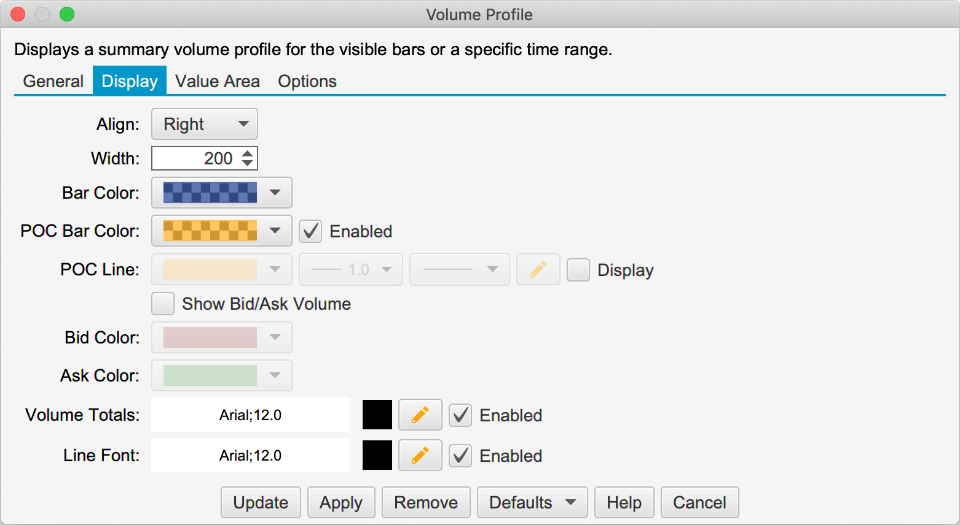Viewport: 960px width, 525px height.
Task: Open the Value Area tab
Action: click(x=217, y=81)
